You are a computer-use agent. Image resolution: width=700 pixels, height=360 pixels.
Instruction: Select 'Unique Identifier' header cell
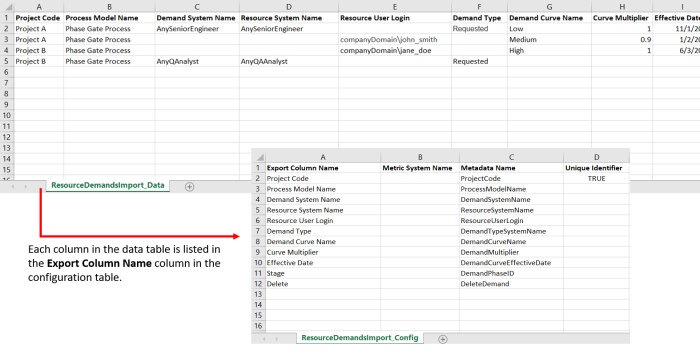(x=596, y=168)
